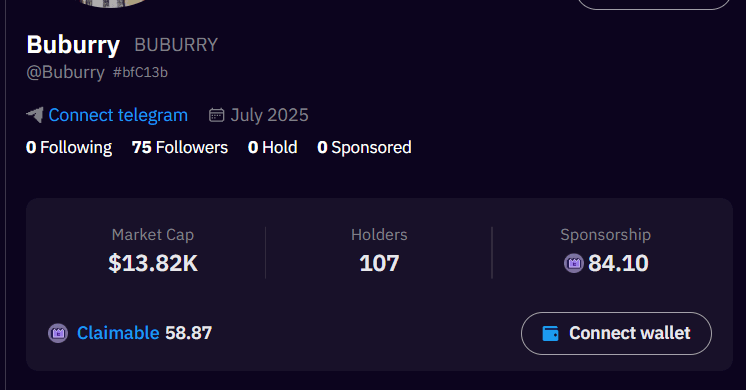
Task: Click the Sponsorship 84.10 stat
Action: click(606, 252)
